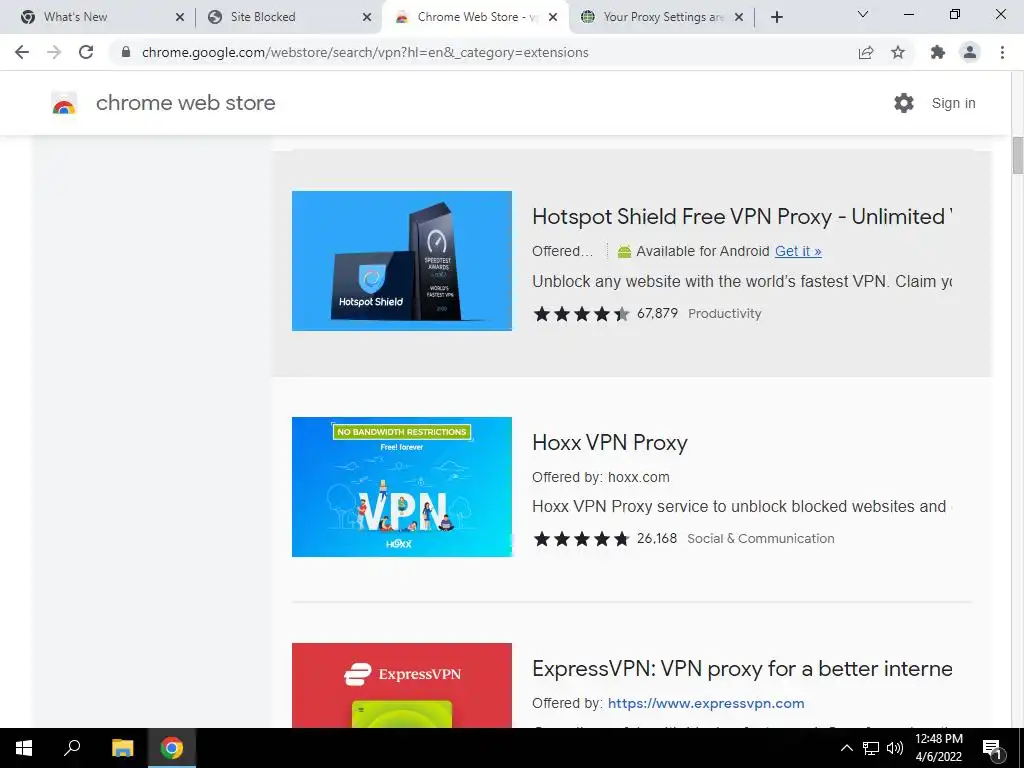Click the Android icon on Hotspot Shield

pyautogui.click(x=624, y=251)
